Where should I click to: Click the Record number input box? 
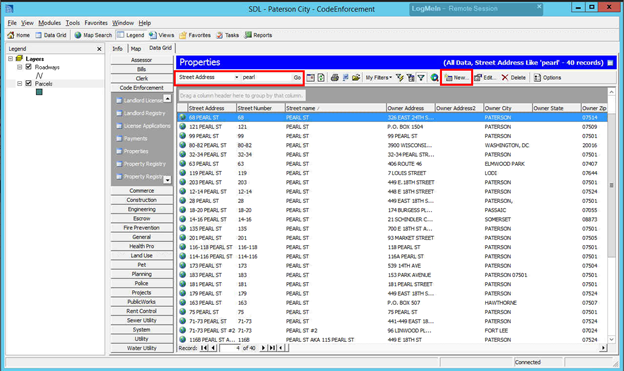coord(230,348)
